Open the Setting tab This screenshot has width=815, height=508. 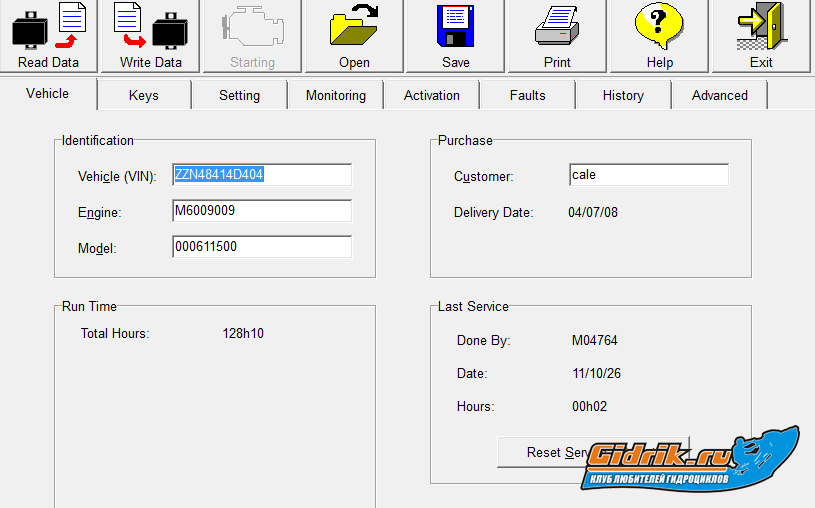click(239, 96)
